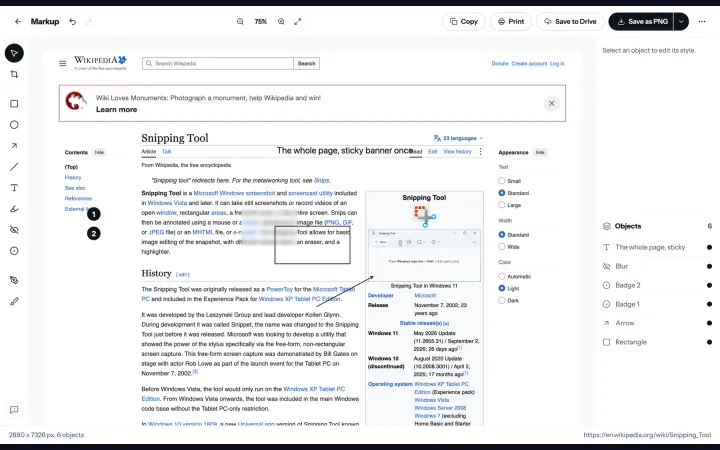Toggle fit-to-screen expand icon
This screenshot has width=720, height=450.
tap(298, 22)
